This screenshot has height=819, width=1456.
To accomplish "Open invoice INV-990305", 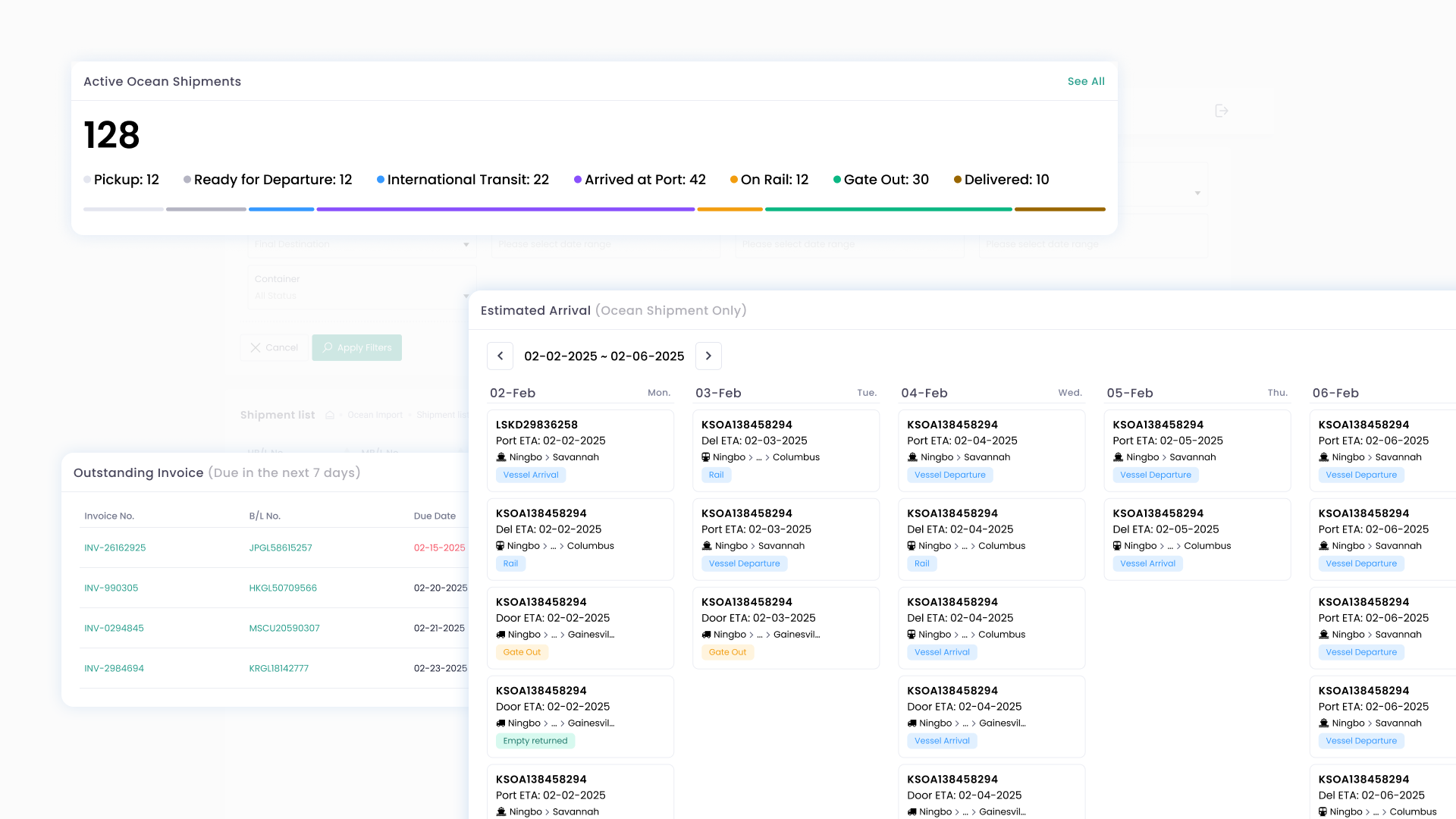I will point(111,588).
